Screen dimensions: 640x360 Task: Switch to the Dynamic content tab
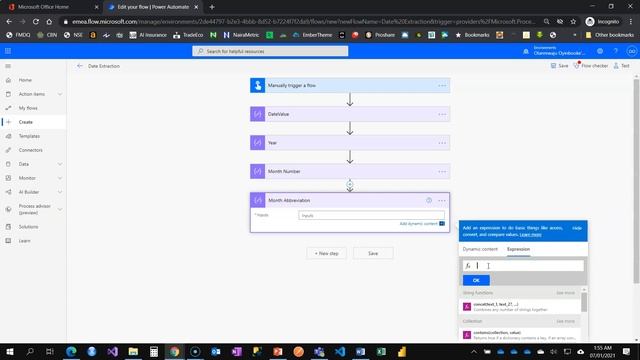tap(480, 249)
